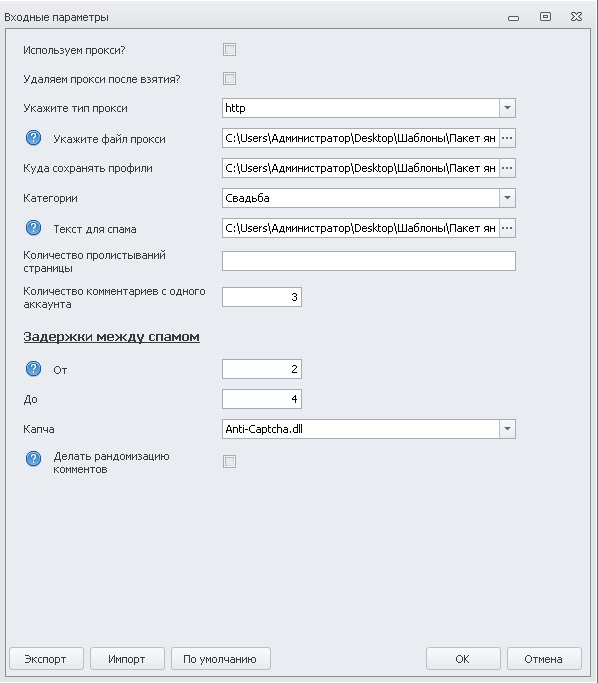598x683 pixels.
Task: Click the Количество пролистываний страницы input field
Action: (368, 261)
